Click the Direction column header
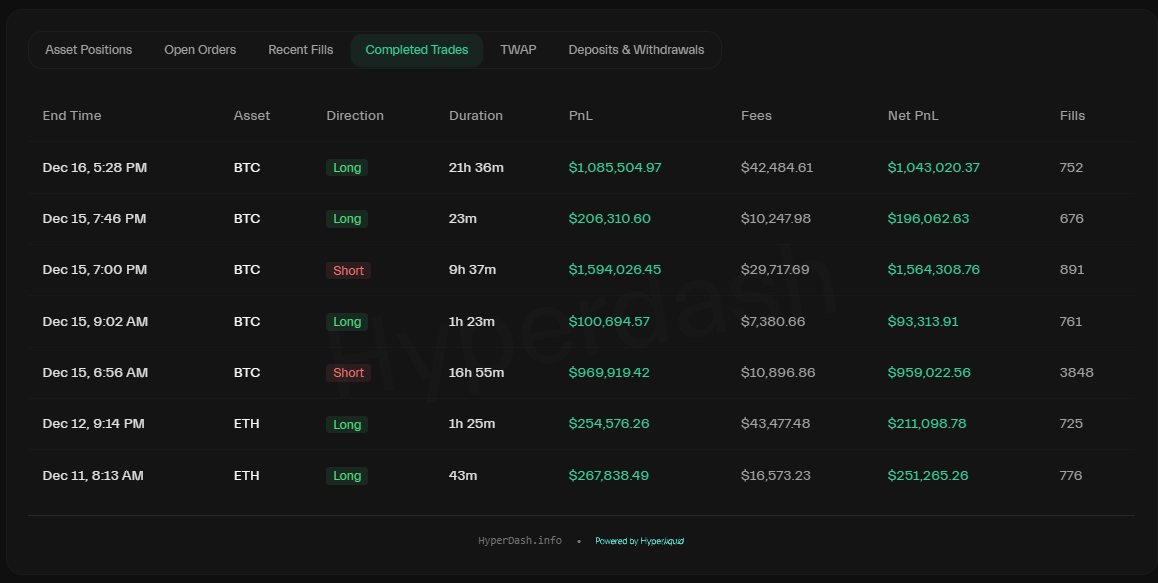This screenshot has width=1158, height=583. click(355, 116)
